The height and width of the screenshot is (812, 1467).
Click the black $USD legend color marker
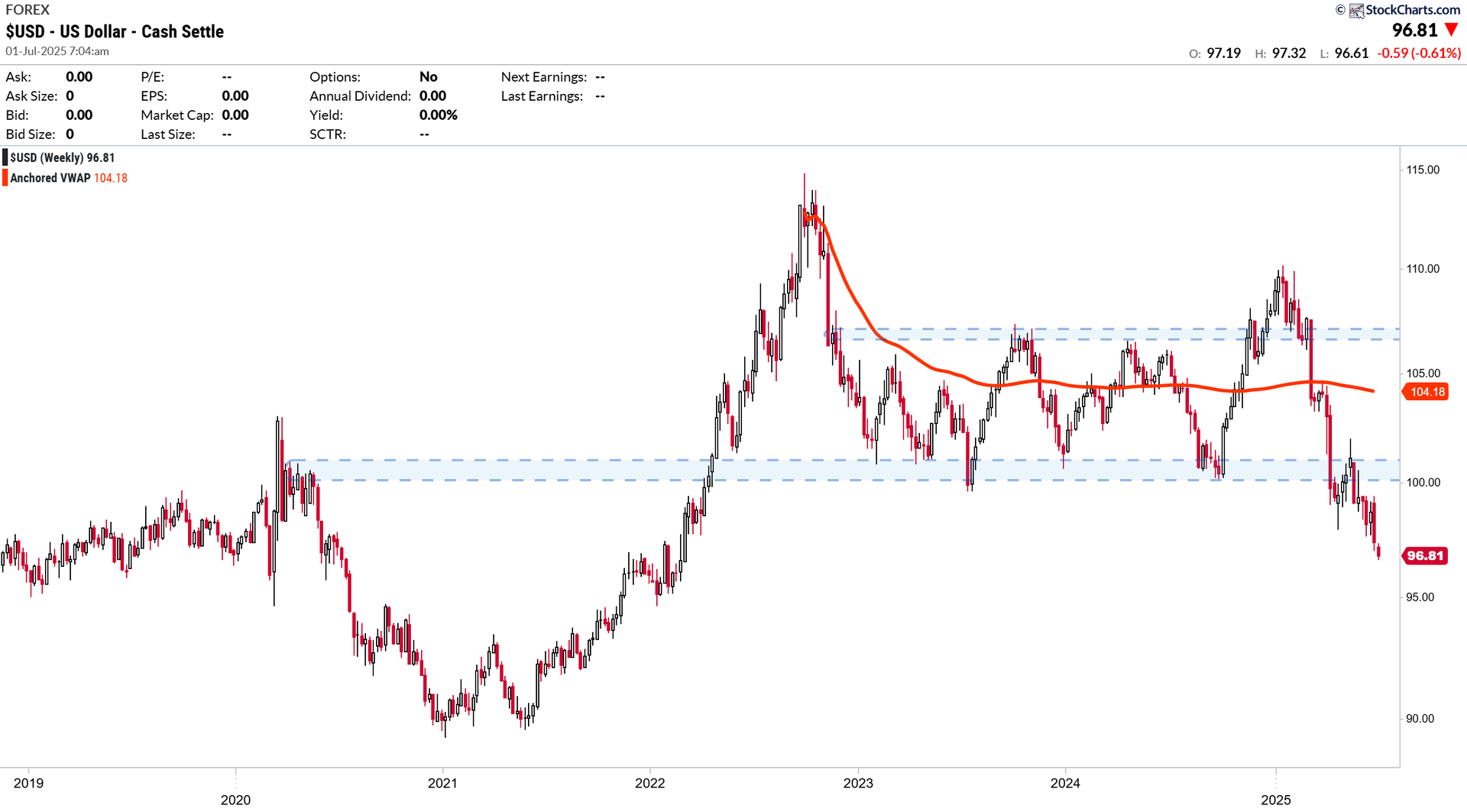click(5, 157)
